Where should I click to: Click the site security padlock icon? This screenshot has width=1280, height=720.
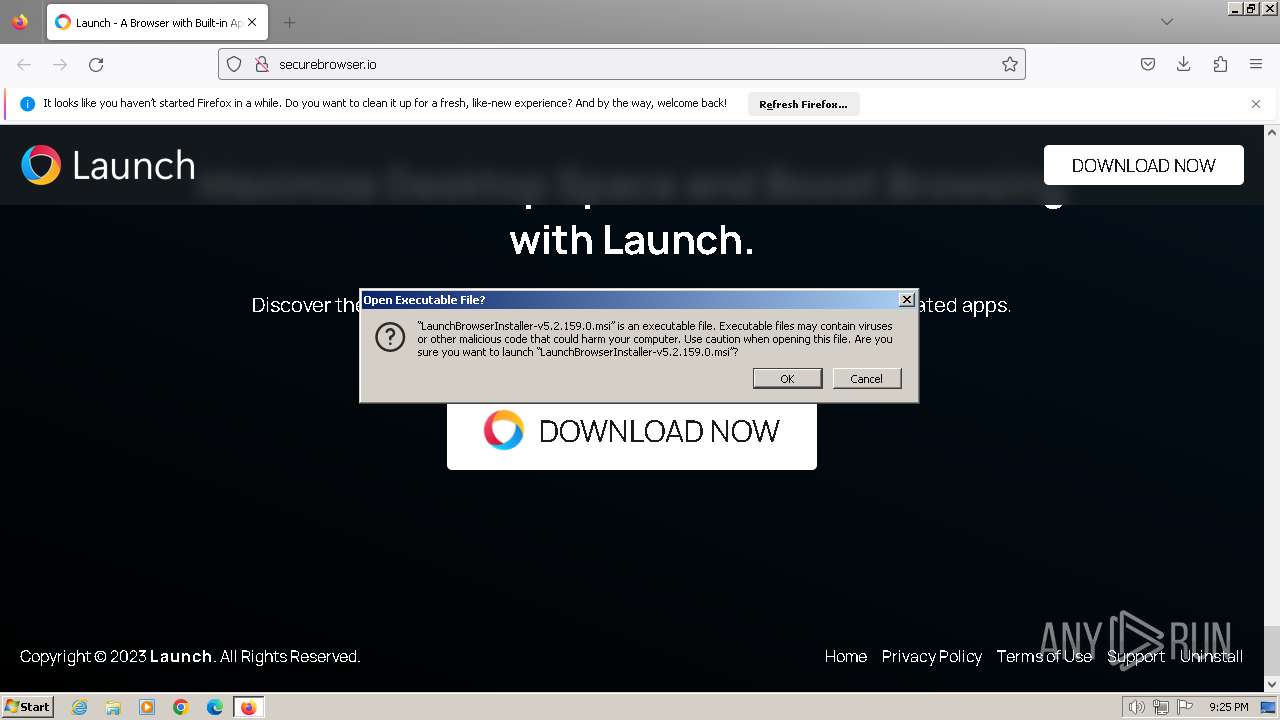click(262, 64)
